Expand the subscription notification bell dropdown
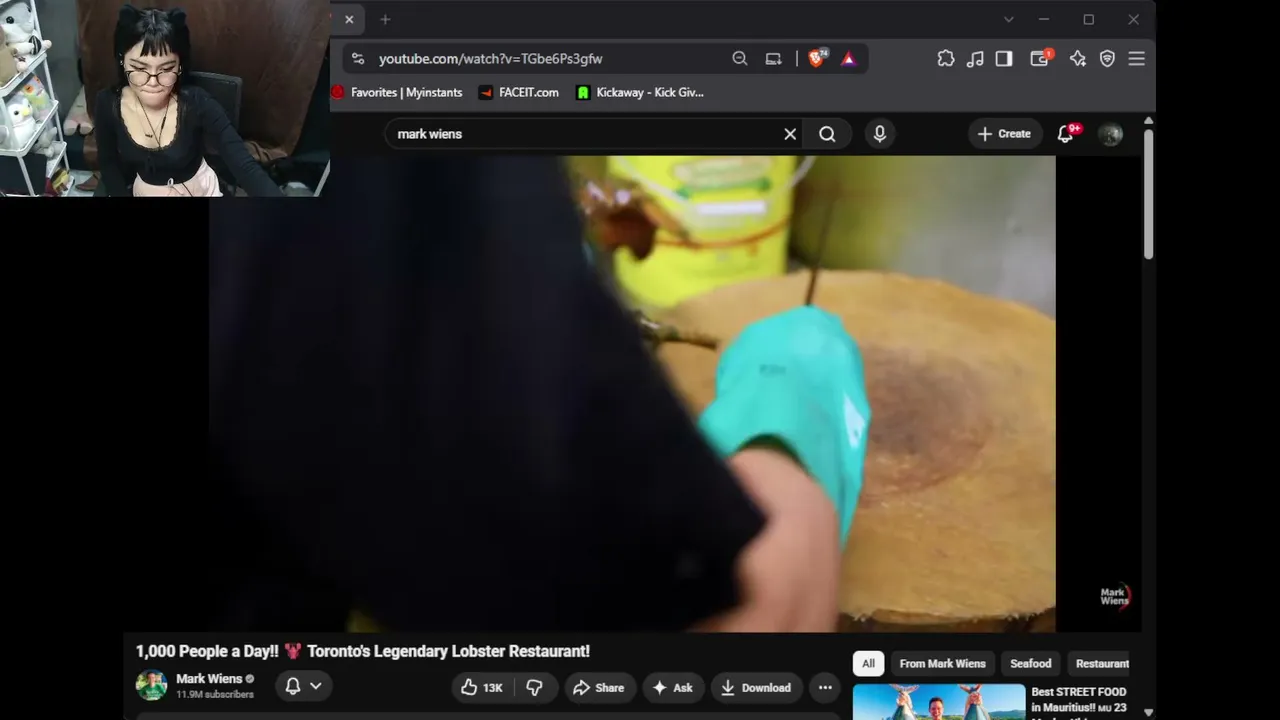The height and width of the screenshot is (720, 1280). (x=303, y=686)
